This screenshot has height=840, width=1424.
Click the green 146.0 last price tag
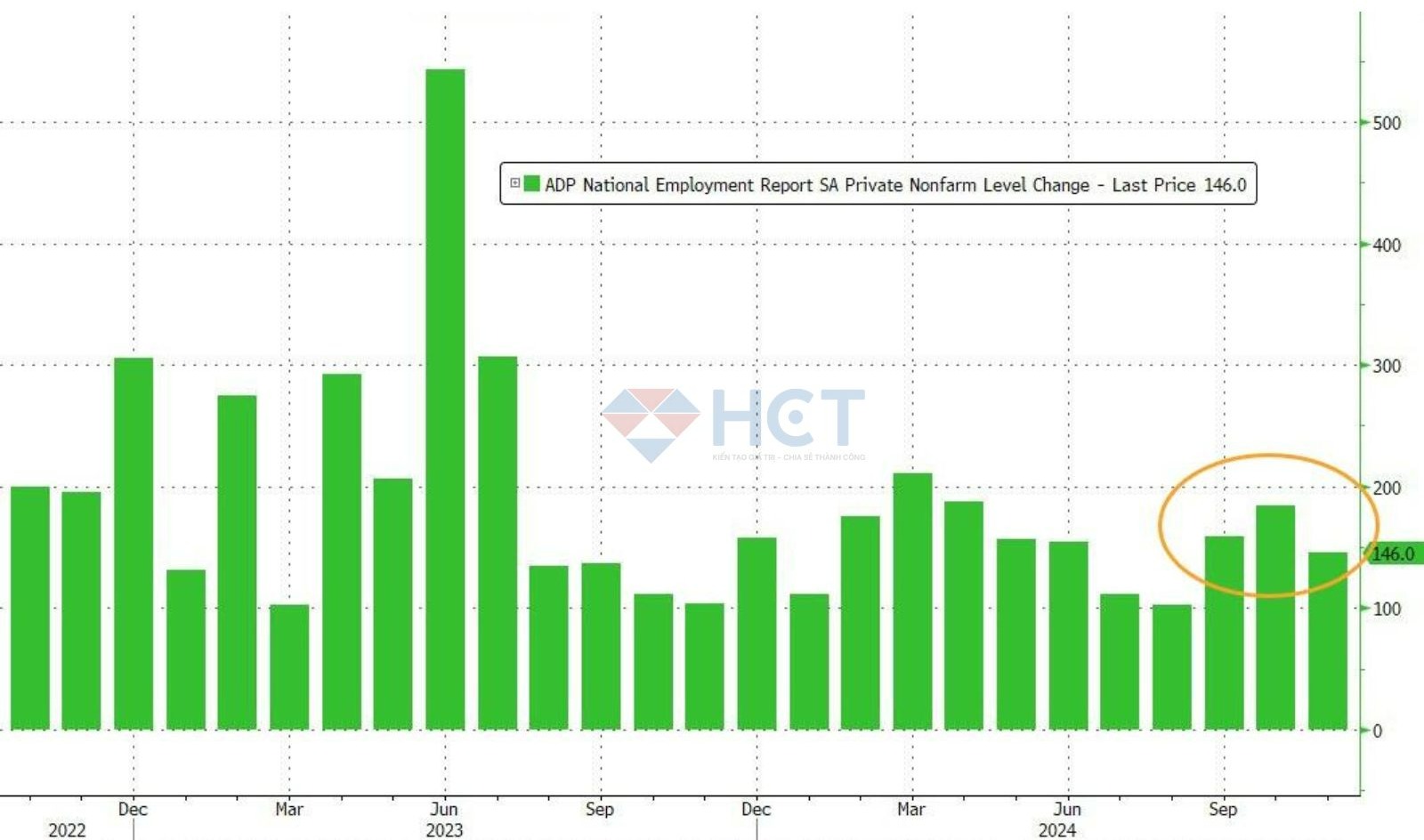pos(1393,554)
